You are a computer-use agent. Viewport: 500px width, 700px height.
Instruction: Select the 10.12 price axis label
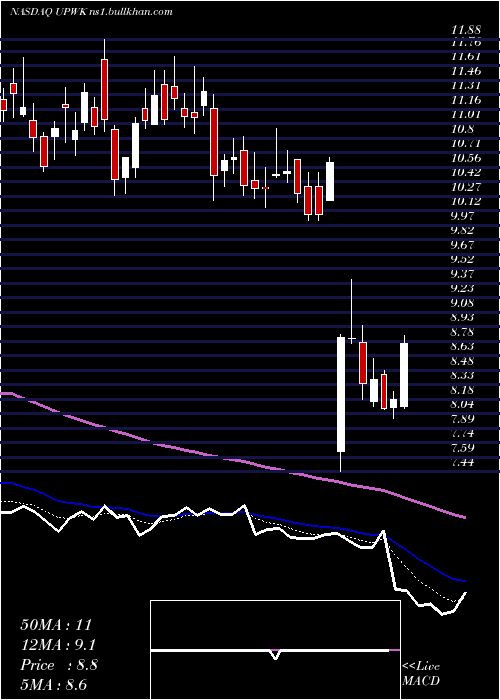point(466,201)
